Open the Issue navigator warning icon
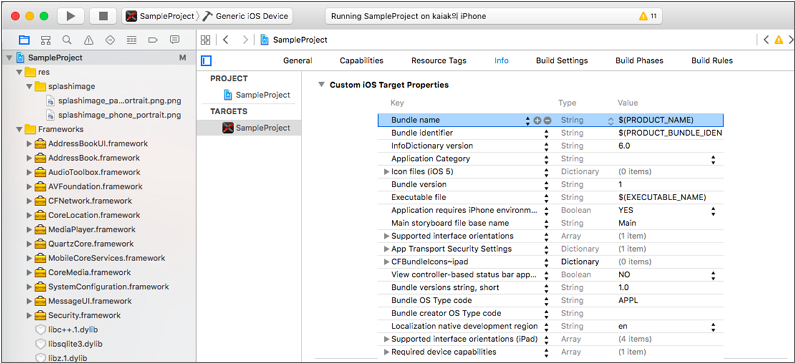 [x=89, y=40]
